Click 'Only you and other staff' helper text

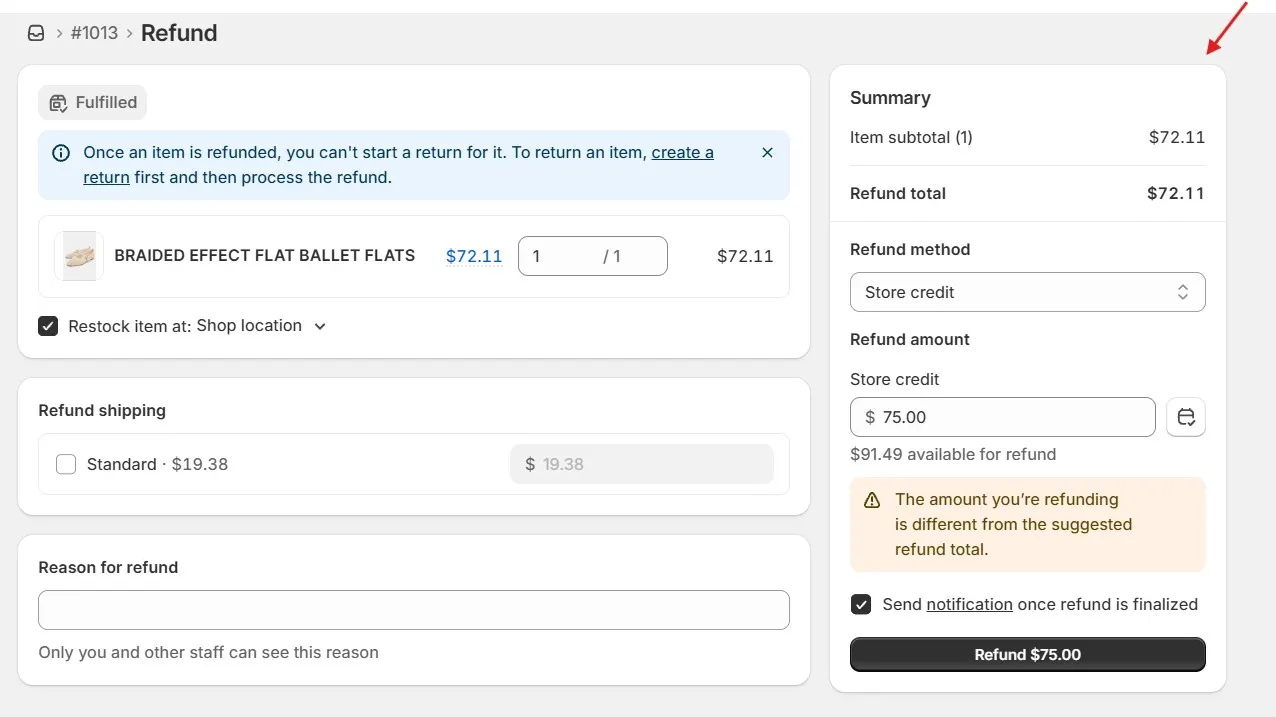tap(208, 652)
